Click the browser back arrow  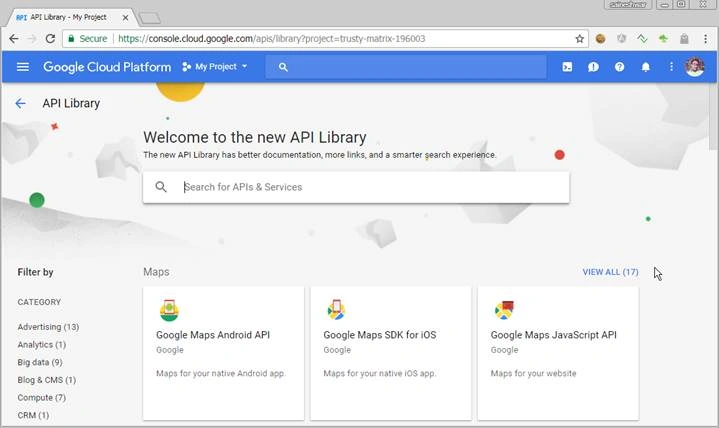(x=14, y=39)
